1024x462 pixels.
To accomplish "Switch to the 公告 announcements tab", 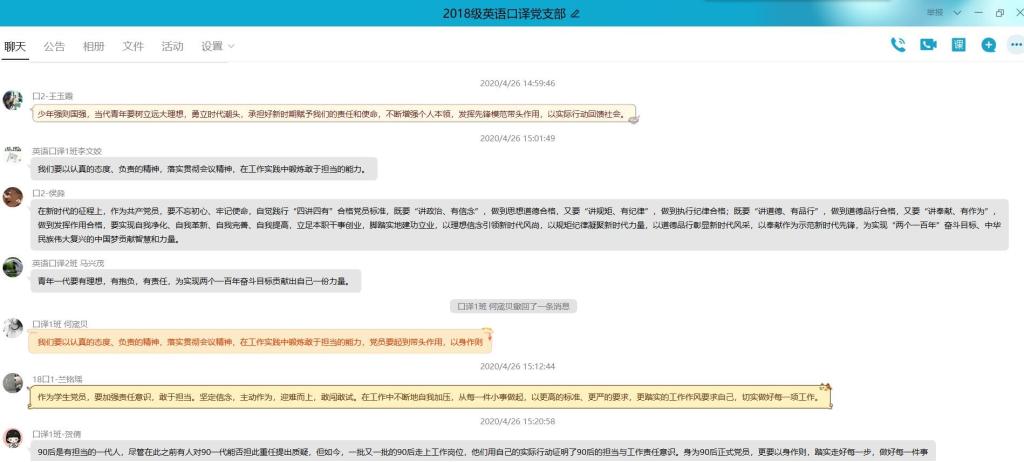I will (x=54, y=46).
